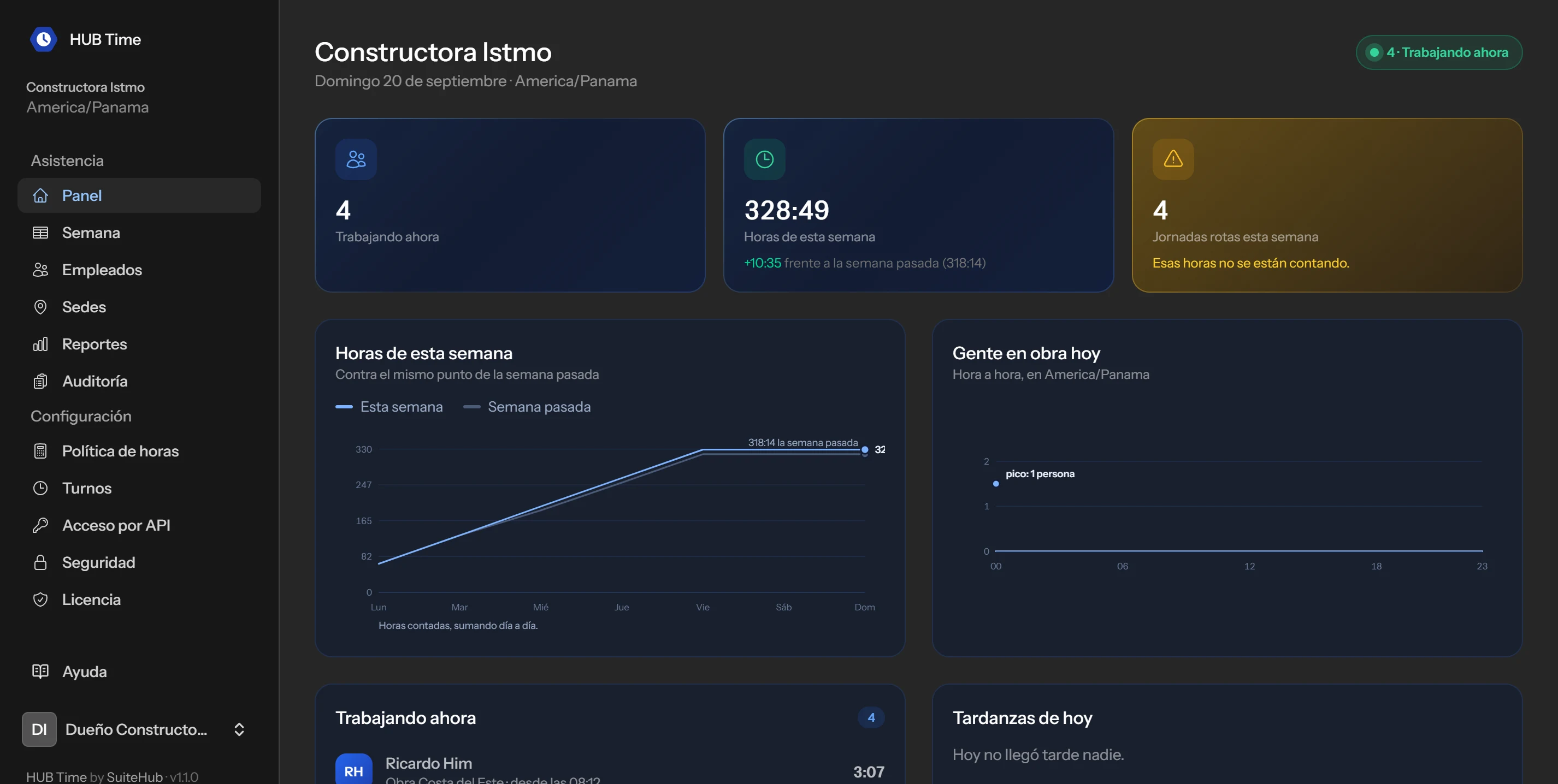Click the HUB Time clock logo
The height and width of the screenshot is (784, 1558).
coord(44,39)
